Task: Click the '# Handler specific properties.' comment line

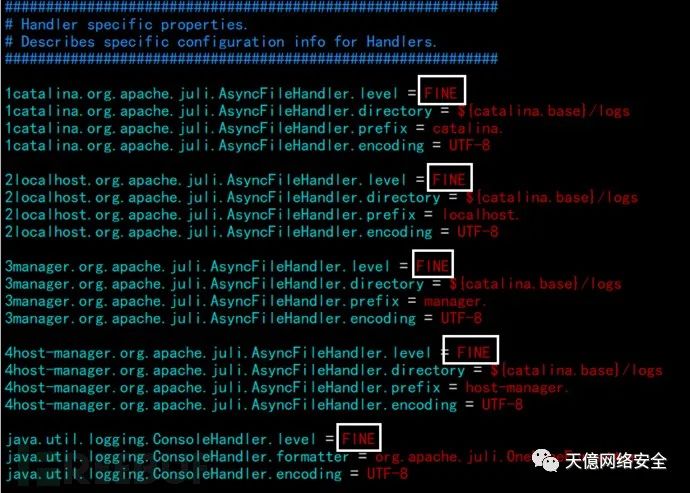Action: pyautogui.click(x=126, y=24)
